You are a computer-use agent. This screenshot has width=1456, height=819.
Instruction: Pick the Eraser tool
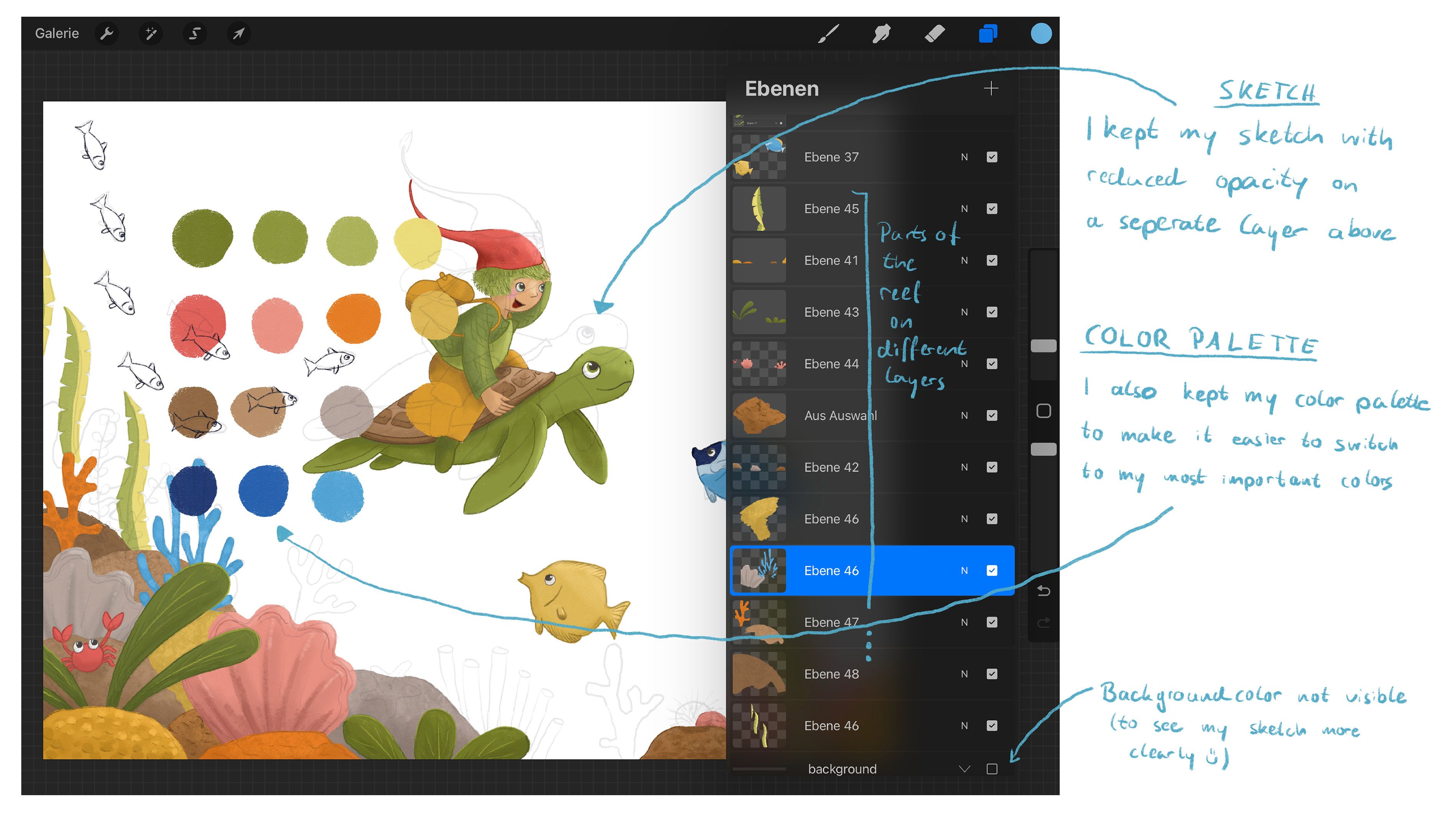(934, 33)
